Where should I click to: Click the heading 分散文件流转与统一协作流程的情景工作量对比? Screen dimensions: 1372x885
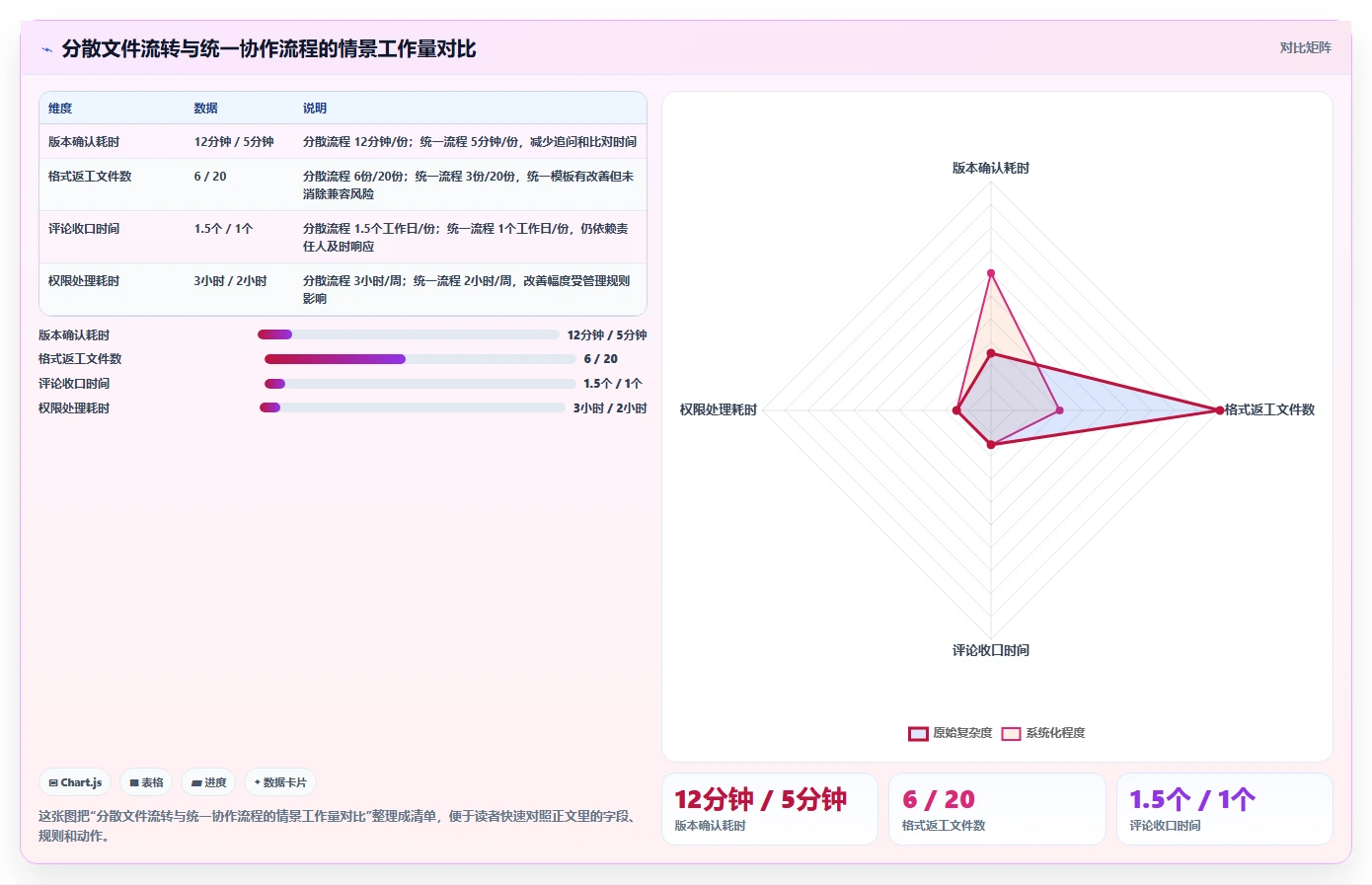tap(268, 49)
